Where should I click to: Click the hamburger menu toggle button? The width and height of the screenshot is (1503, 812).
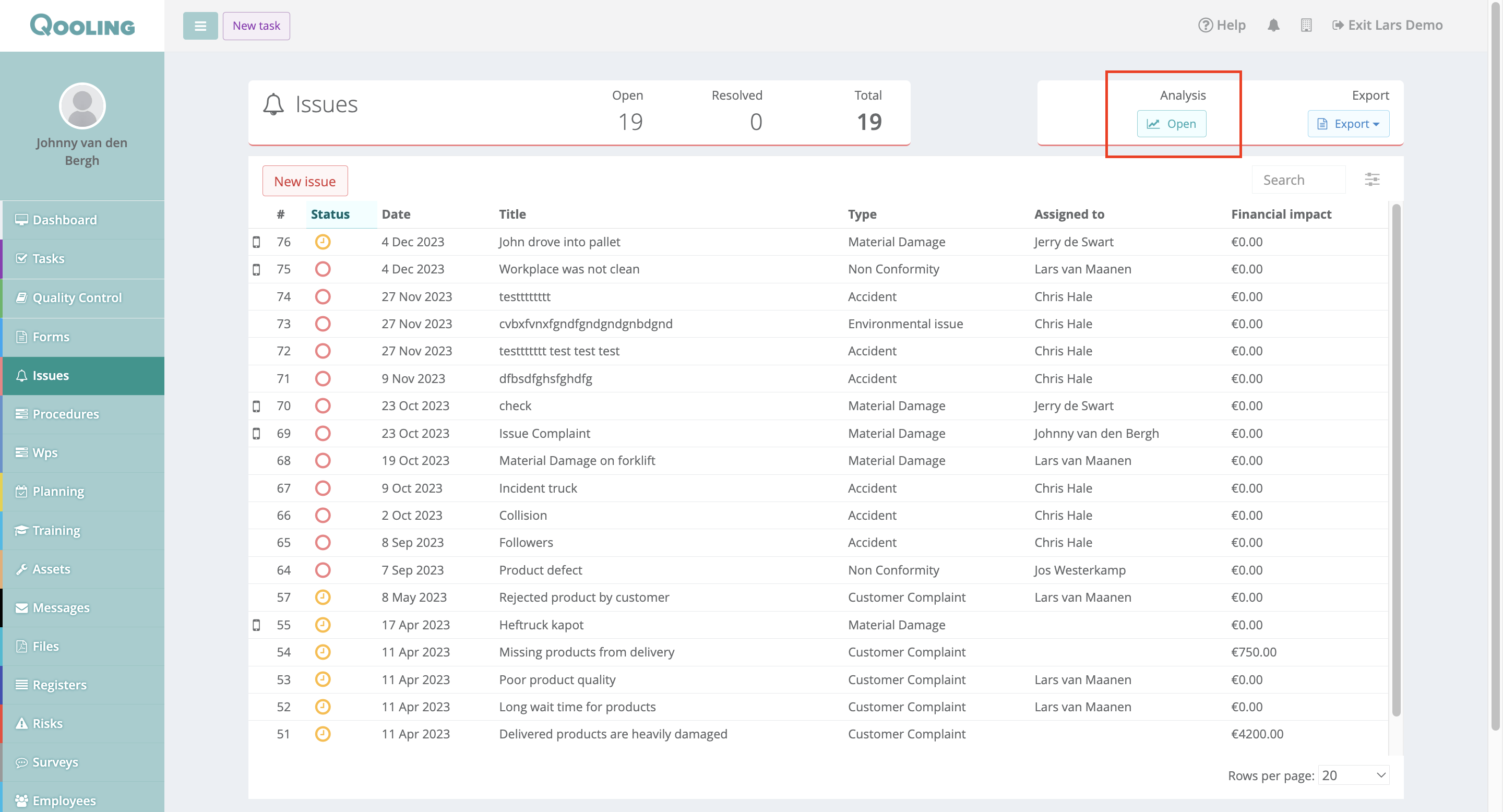pos(200,26)
